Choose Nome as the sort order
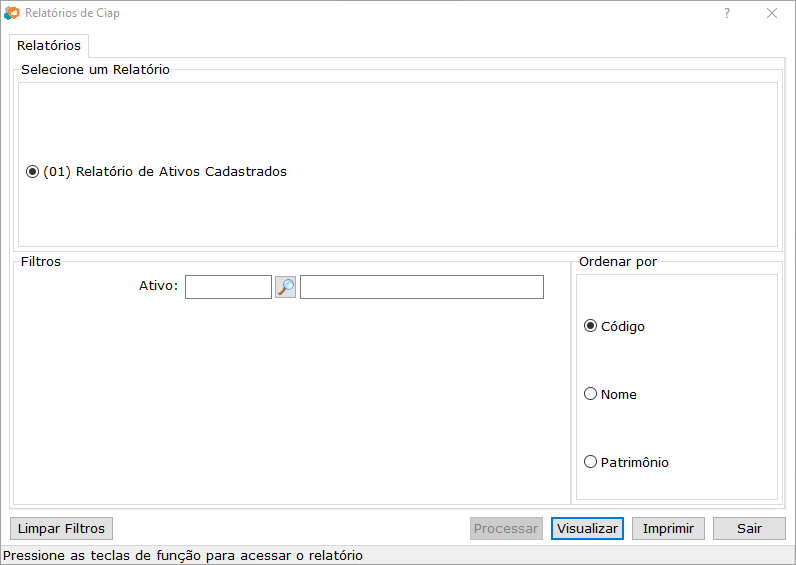This screenshot has height=565, width=796. [591, 394]
